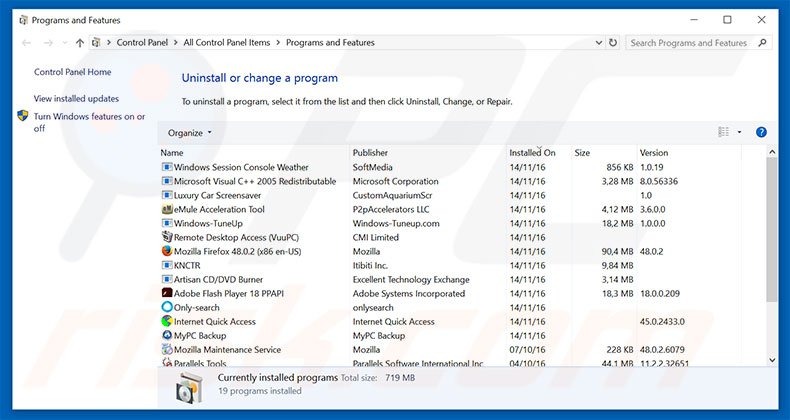Click the installed programs details pane icon

click(189, 388)
